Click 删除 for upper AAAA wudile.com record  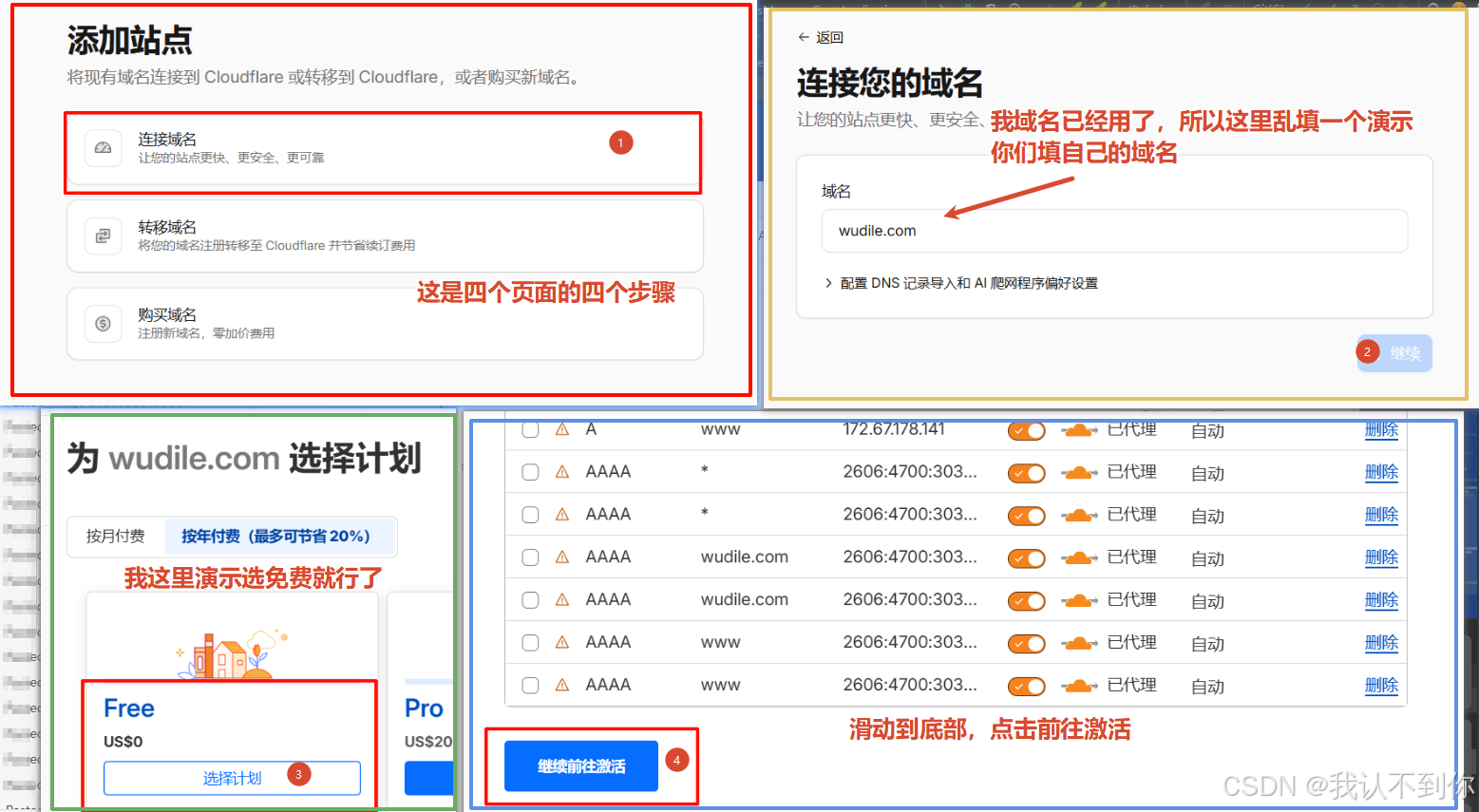click(x=1381, y=558)
